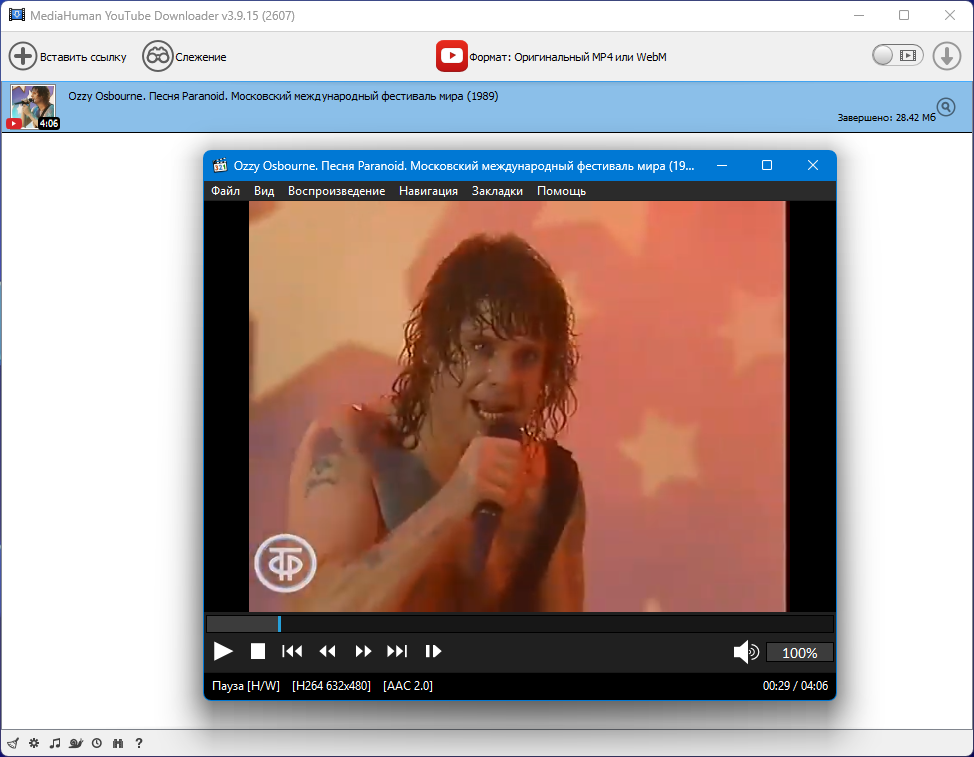Viewport: 974px width, 757px height.
Task: Maximize the MediaHuman main window
Action: pos(904,15)
